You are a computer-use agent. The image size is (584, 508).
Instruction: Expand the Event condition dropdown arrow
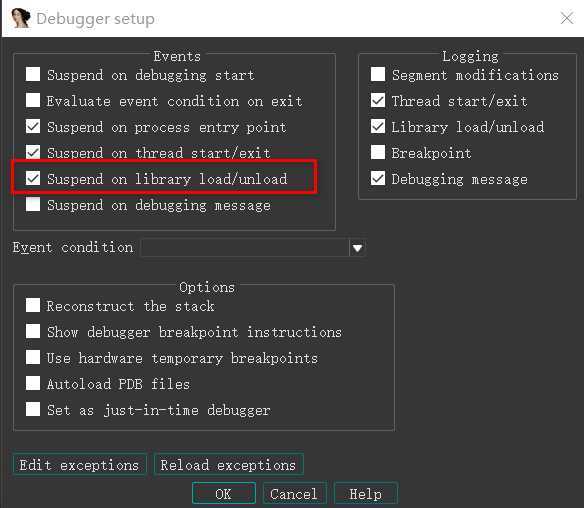(358, 248)
